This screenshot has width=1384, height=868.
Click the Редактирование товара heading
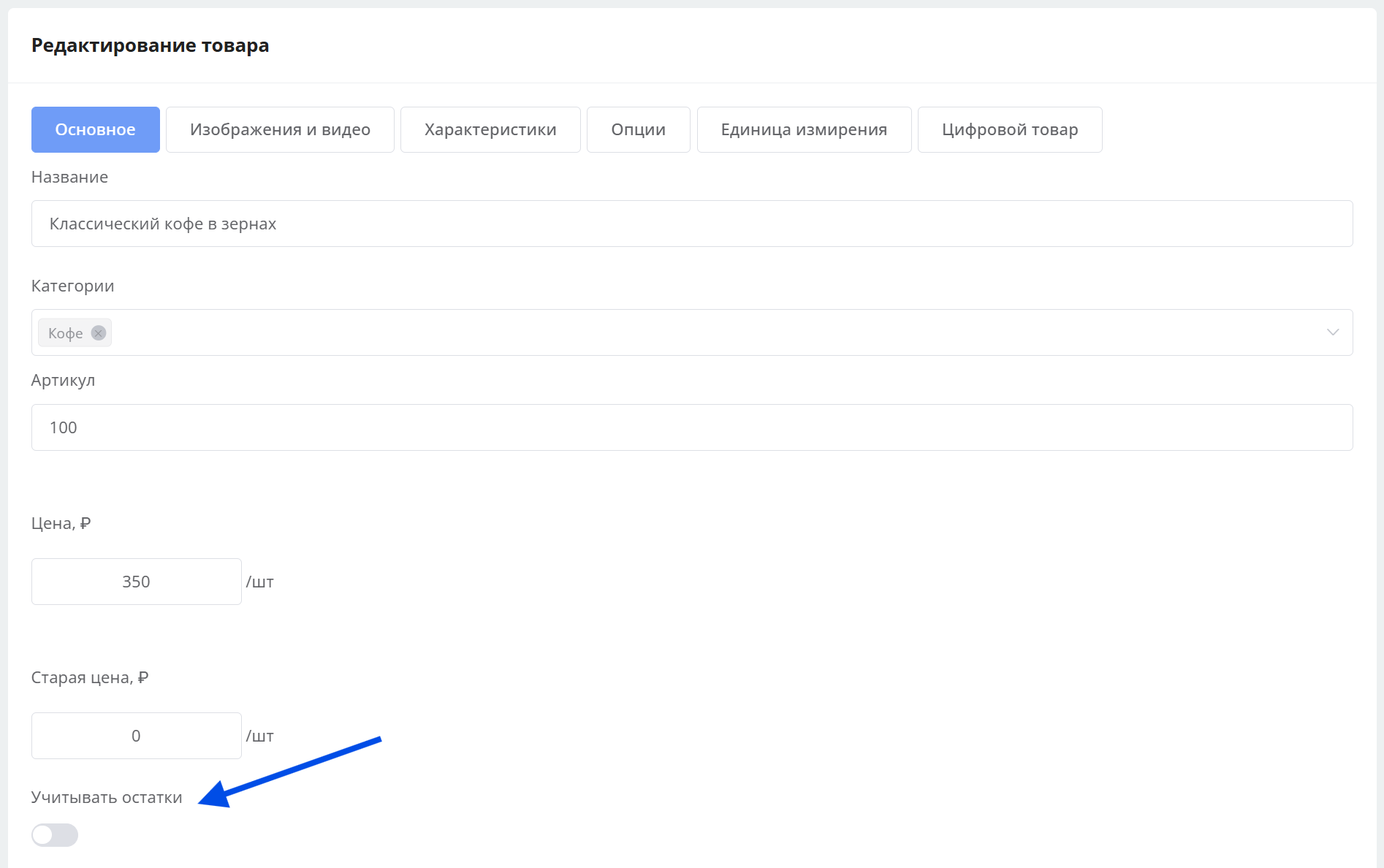[x=150, y=45]
